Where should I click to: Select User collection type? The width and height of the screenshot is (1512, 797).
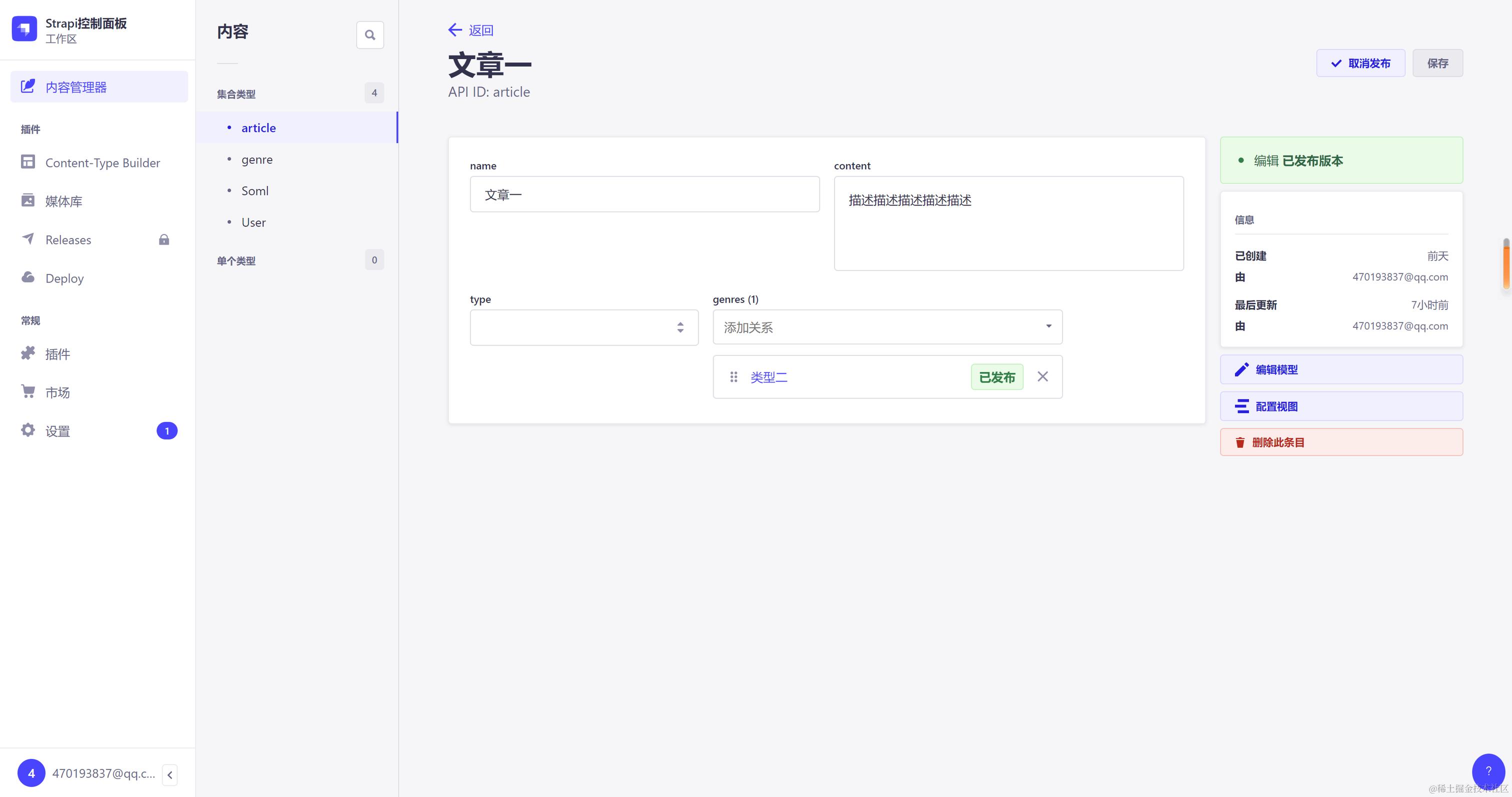tap(253, 222)
